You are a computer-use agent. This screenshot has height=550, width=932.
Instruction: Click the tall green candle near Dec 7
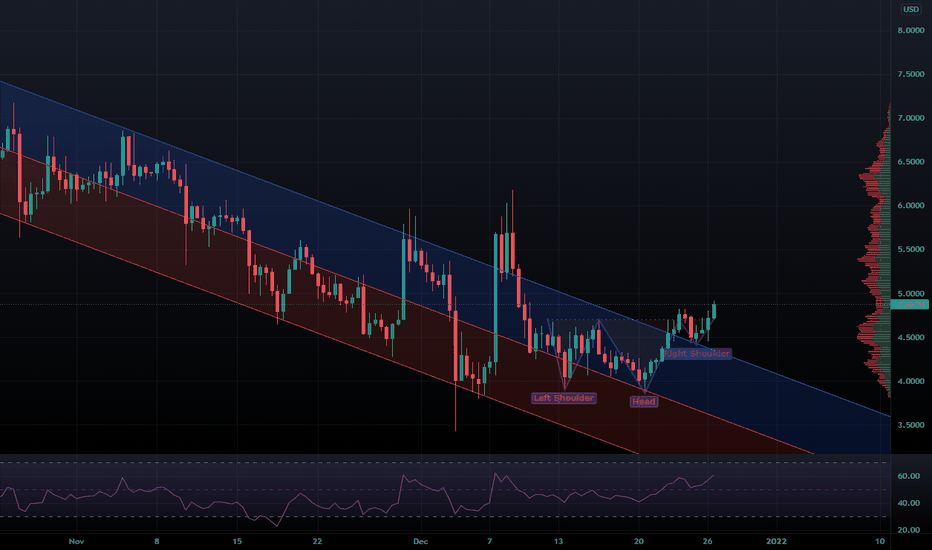point(496,297)
